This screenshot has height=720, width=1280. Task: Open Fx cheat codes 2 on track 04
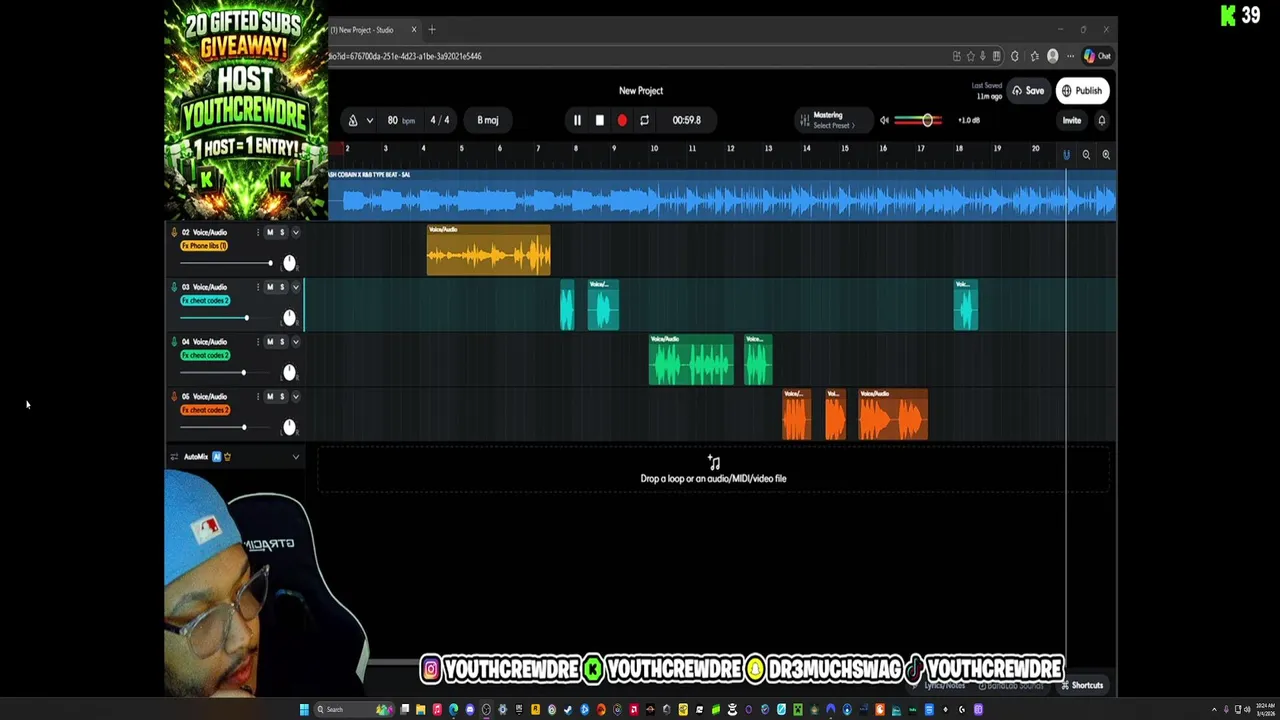tap(205, 356)
